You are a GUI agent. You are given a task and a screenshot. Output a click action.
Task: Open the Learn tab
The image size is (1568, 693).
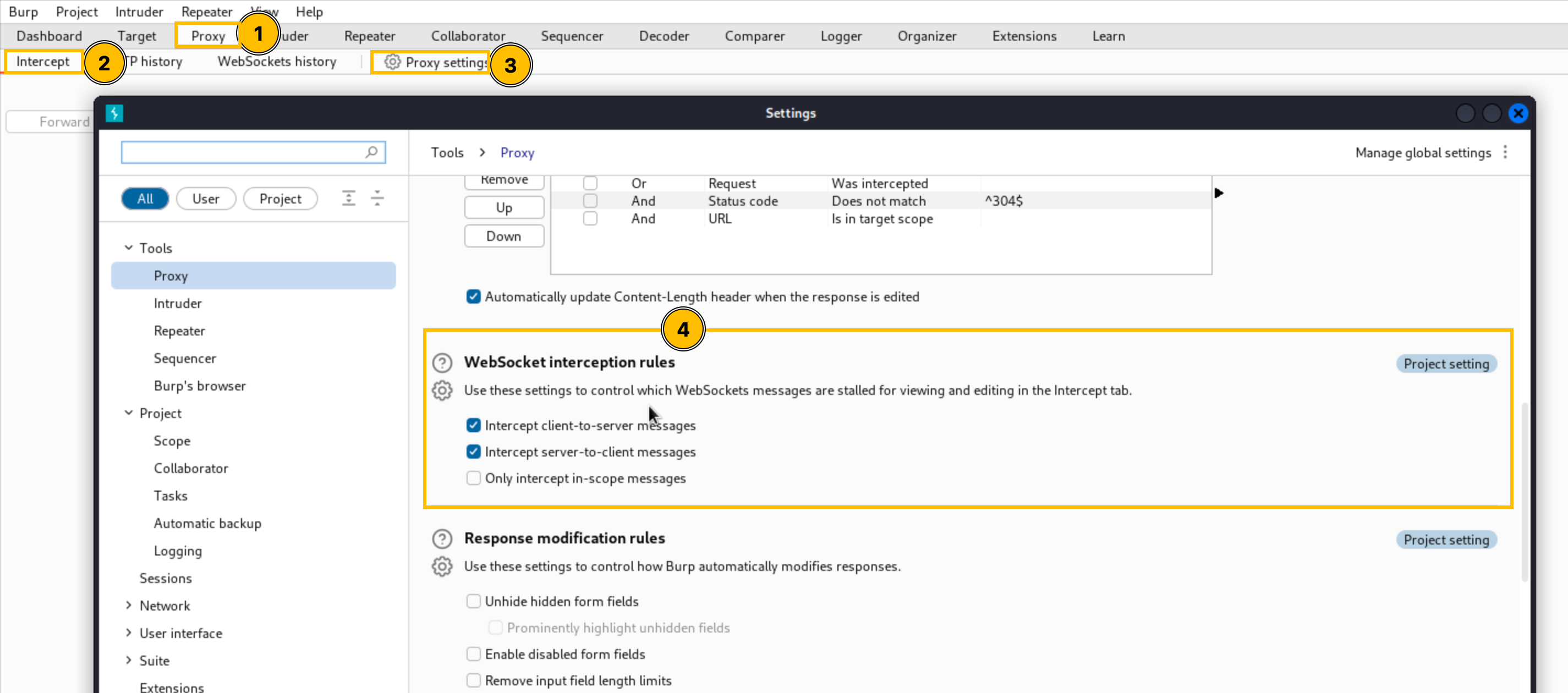[1109, 36]
